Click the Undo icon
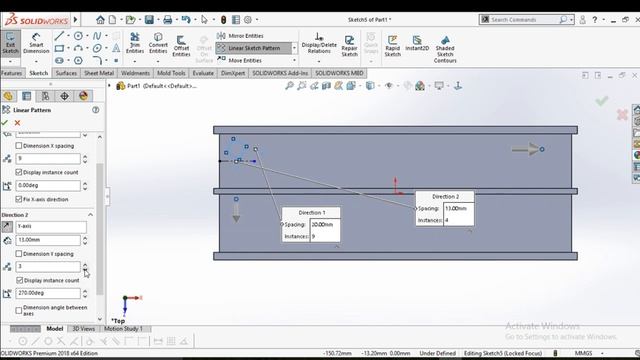The width and height of the screenshot is (640, 360). click(x=186, y=20)
